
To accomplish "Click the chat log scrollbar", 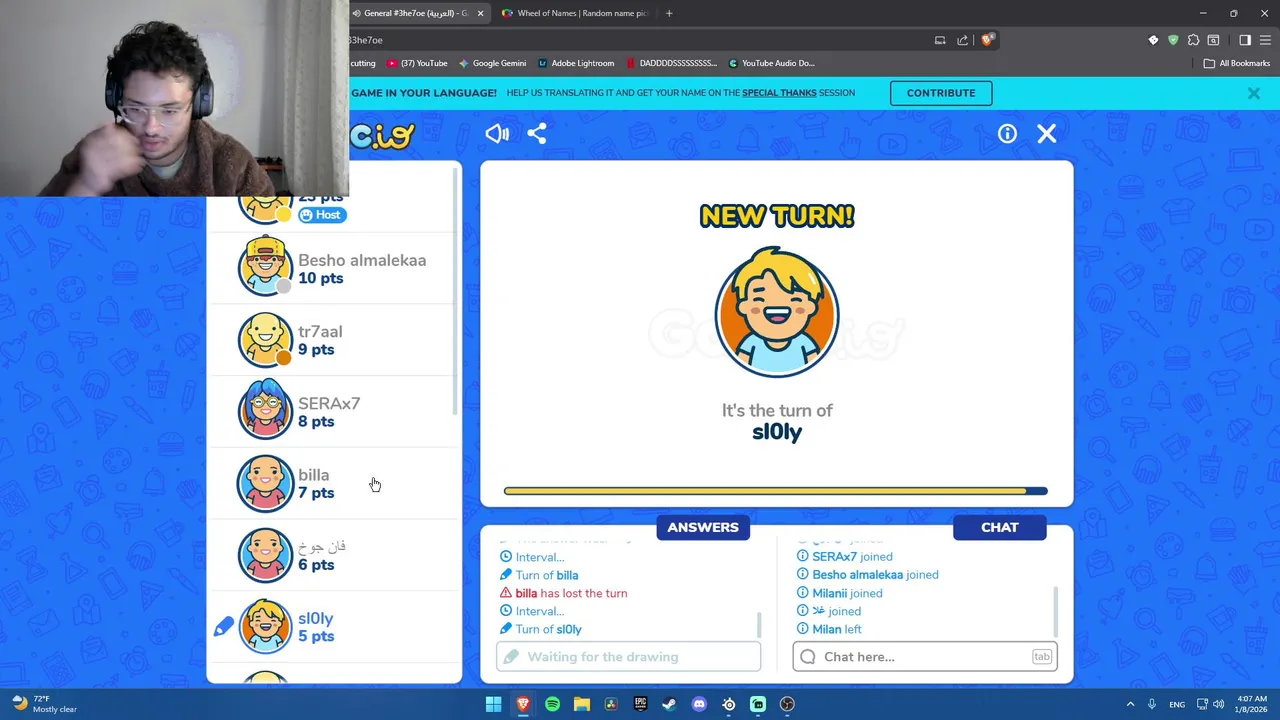I will (x=1055, y=611).
